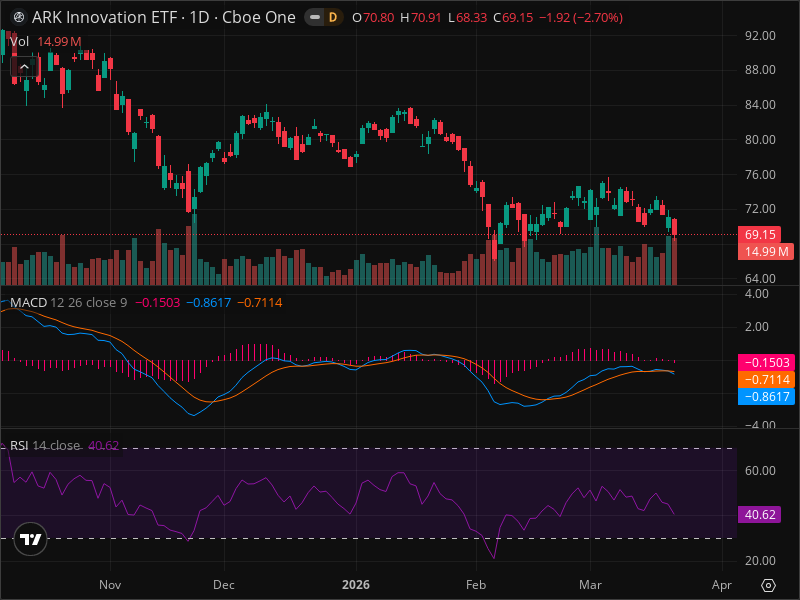Screen dimensions: 800x600
Task: Click the high price value H70.91
Action: [x=421, y=18]
